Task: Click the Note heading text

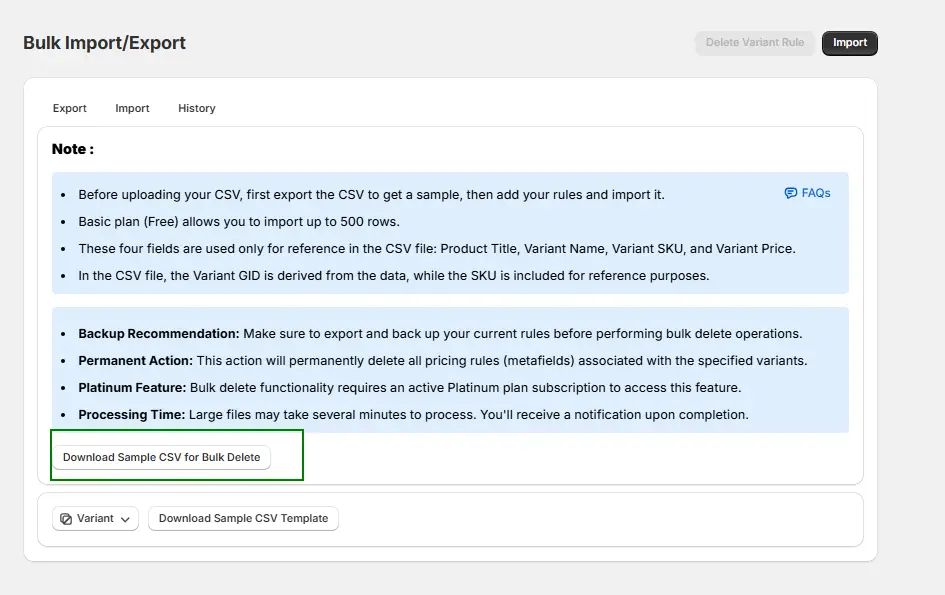Action: click(73, 149)
